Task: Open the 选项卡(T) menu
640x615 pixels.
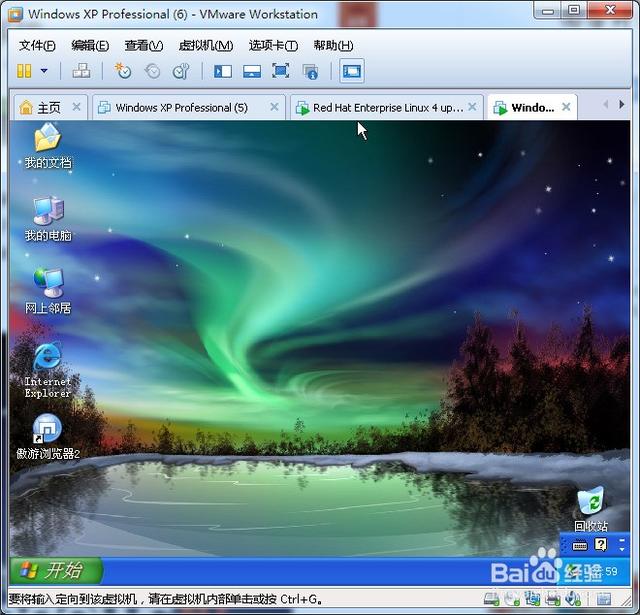Action: pos(273,45)
